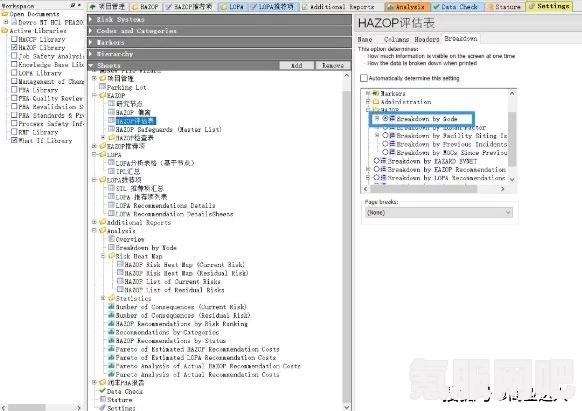Select Parking Lot sheet in tree
582x411 pixels.
pyautogui.click(x=126, y=87)
